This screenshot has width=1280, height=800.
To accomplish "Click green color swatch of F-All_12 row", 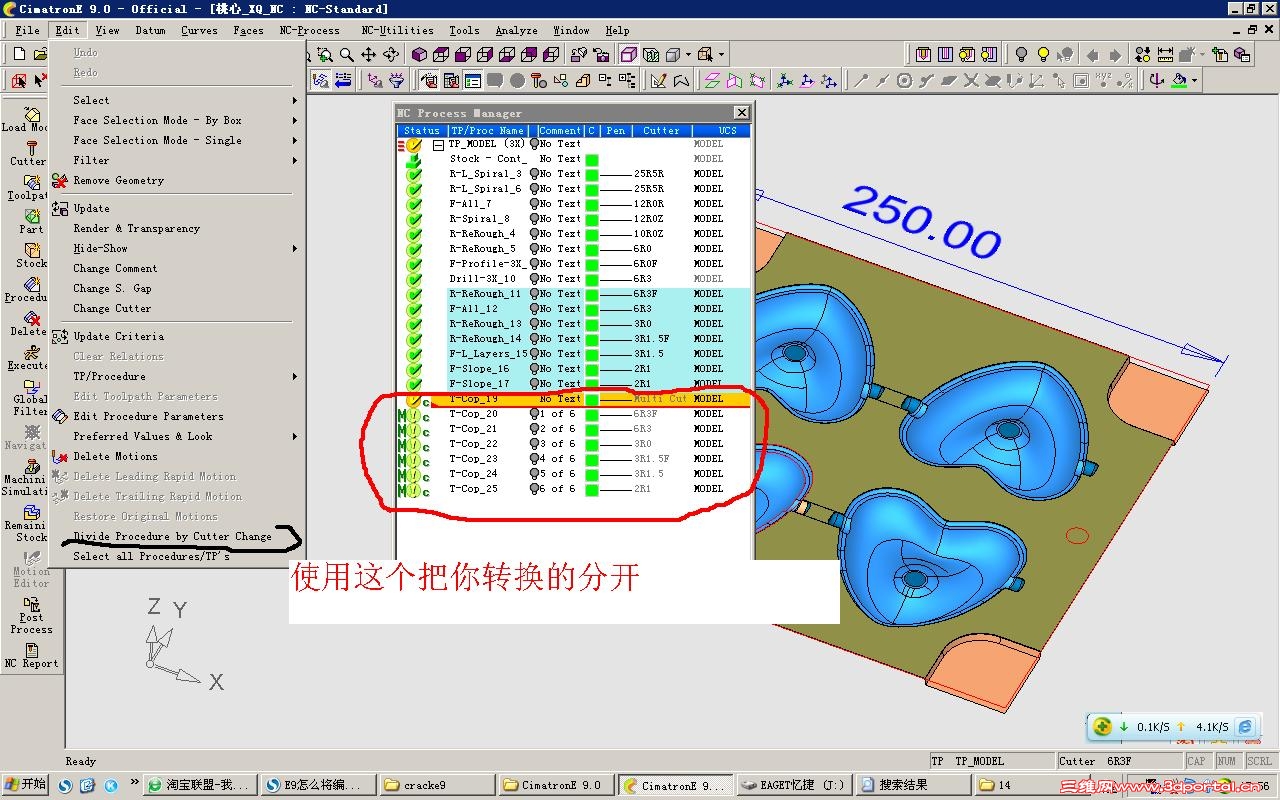I will point(592,309).
